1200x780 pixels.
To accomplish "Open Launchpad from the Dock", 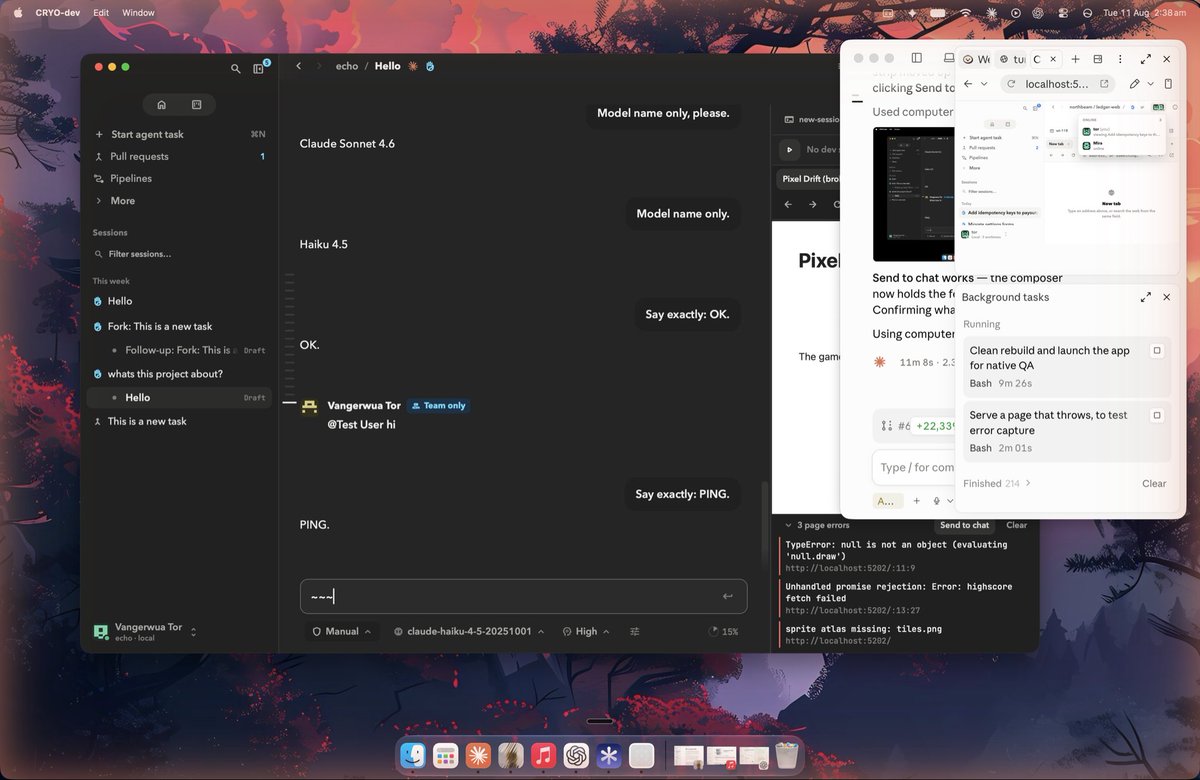I will tap(446, 756).
